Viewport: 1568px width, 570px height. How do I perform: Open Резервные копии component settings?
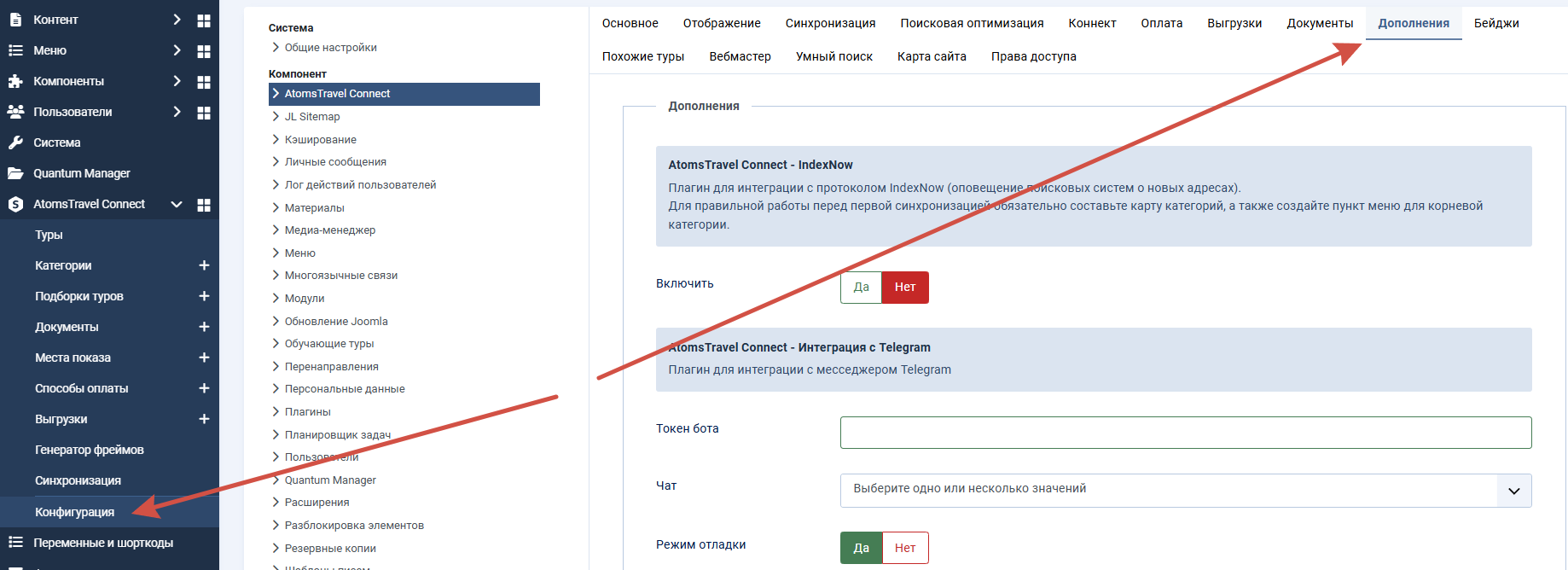click(330, 549)
